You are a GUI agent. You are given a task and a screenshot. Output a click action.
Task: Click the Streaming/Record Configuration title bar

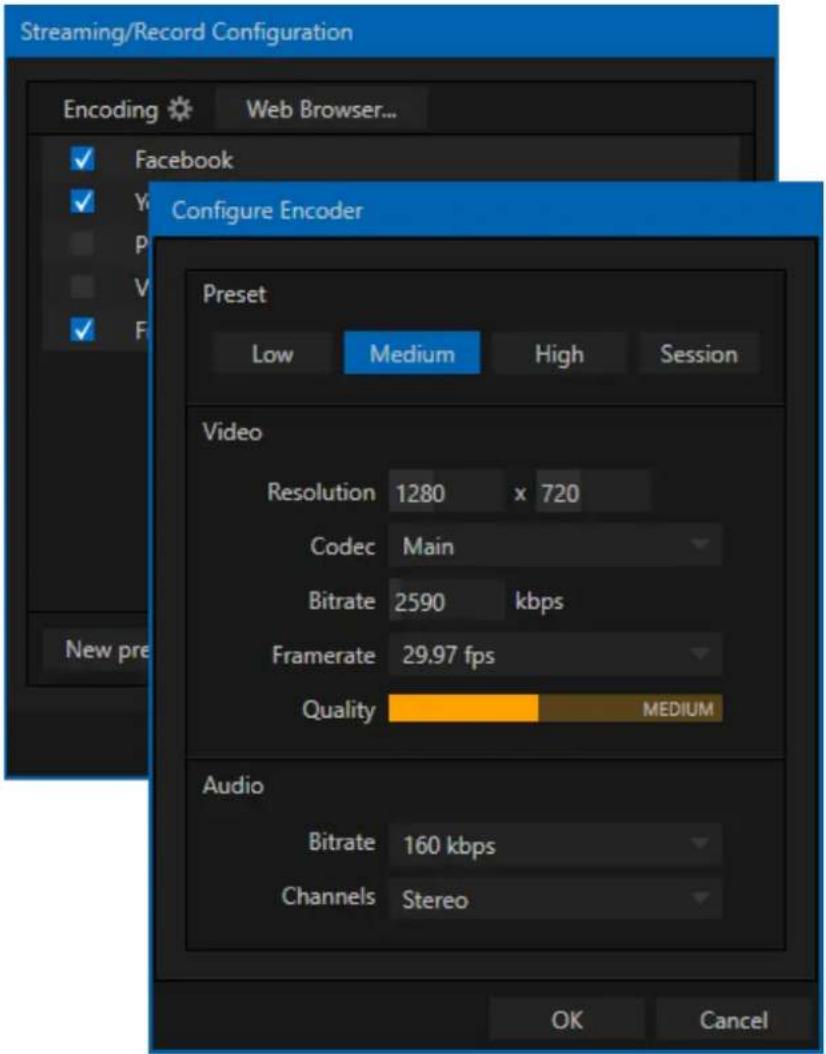pyautogui.click(x=390, y=32)
